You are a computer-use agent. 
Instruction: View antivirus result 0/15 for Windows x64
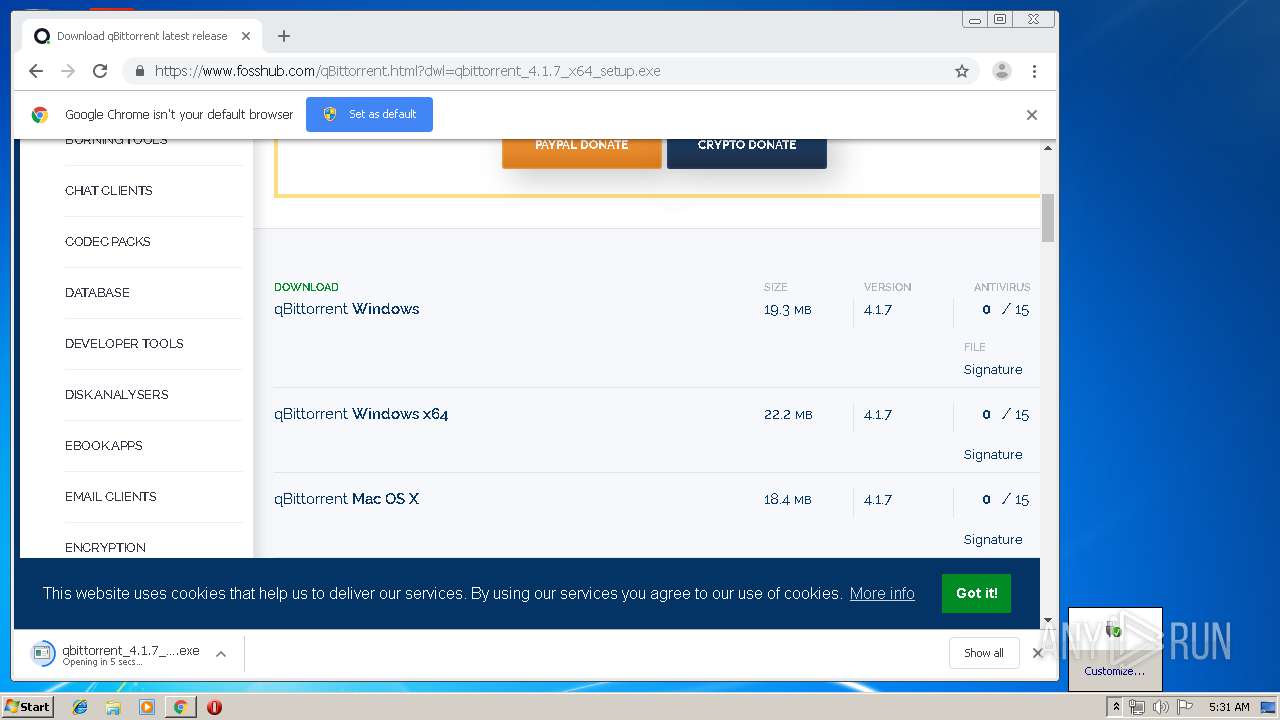click(1005, 415)
